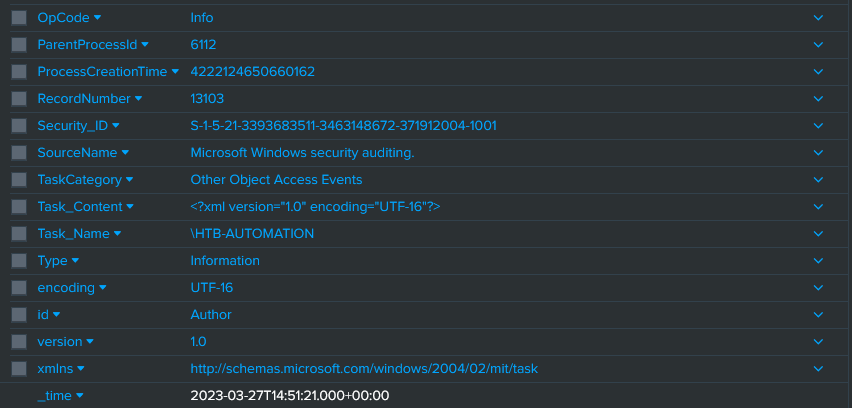
Task: Open the RecordNumber field dropdown arrow
Action: [138, 99]
